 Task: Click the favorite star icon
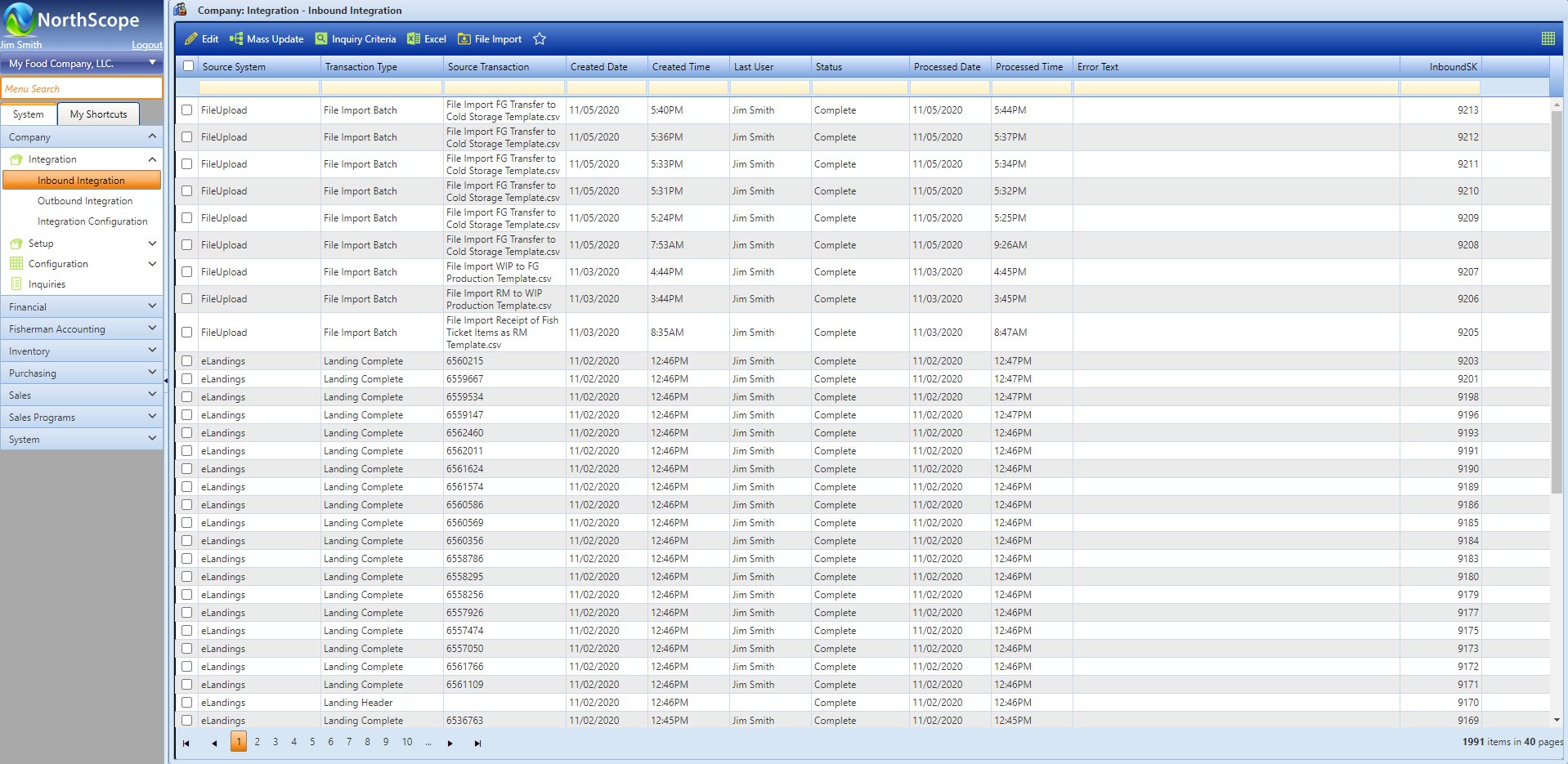click(540, 39)
